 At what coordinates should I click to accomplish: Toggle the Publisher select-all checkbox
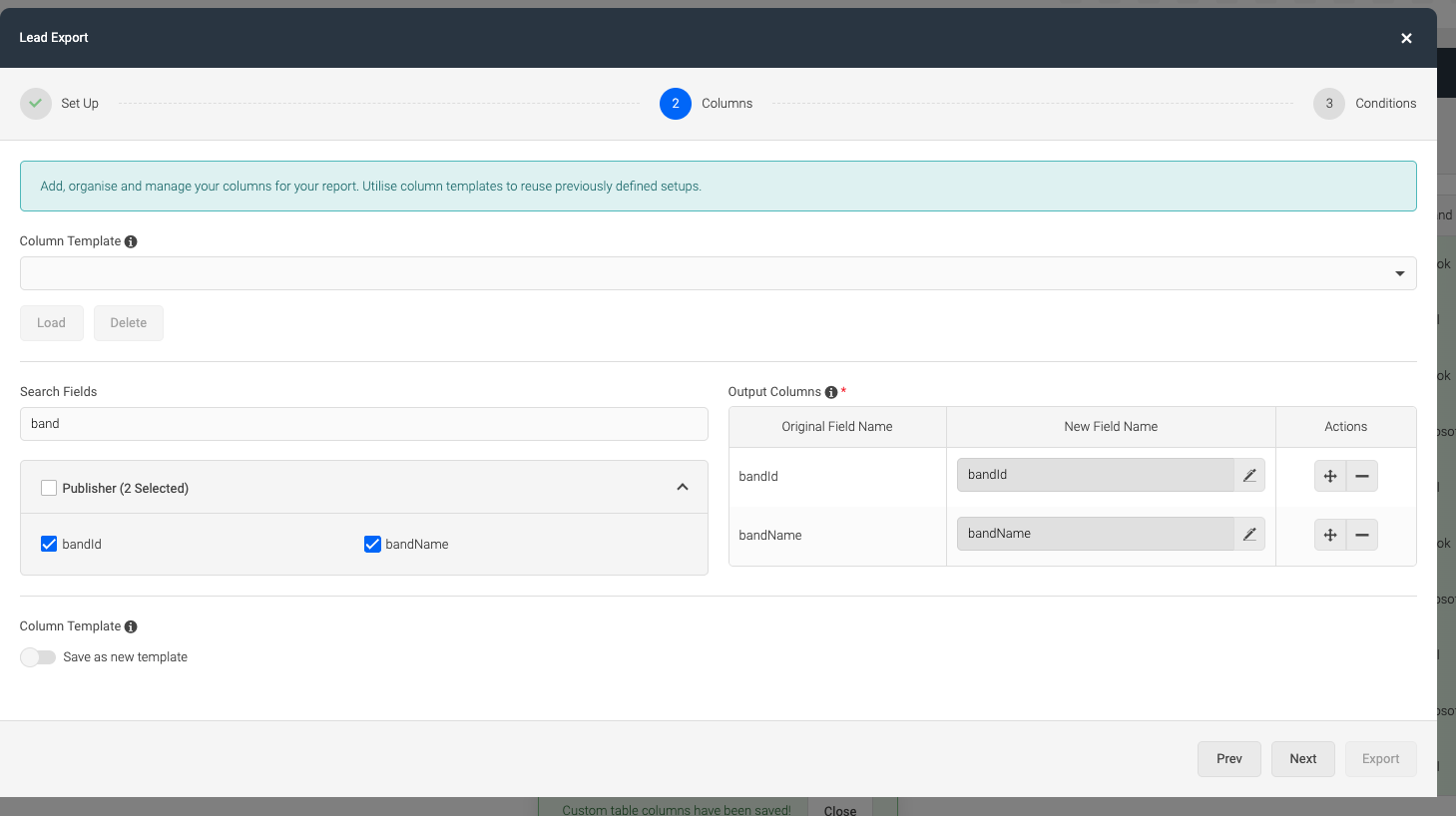49,488
